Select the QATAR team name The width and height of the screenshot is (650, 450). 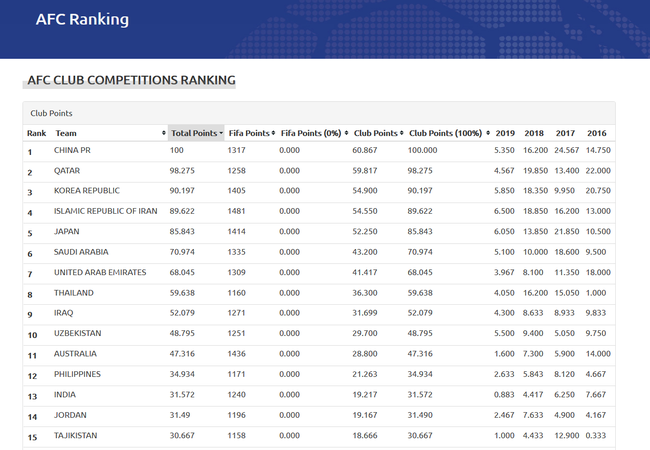pyautogui.click(x=67, y=171)
